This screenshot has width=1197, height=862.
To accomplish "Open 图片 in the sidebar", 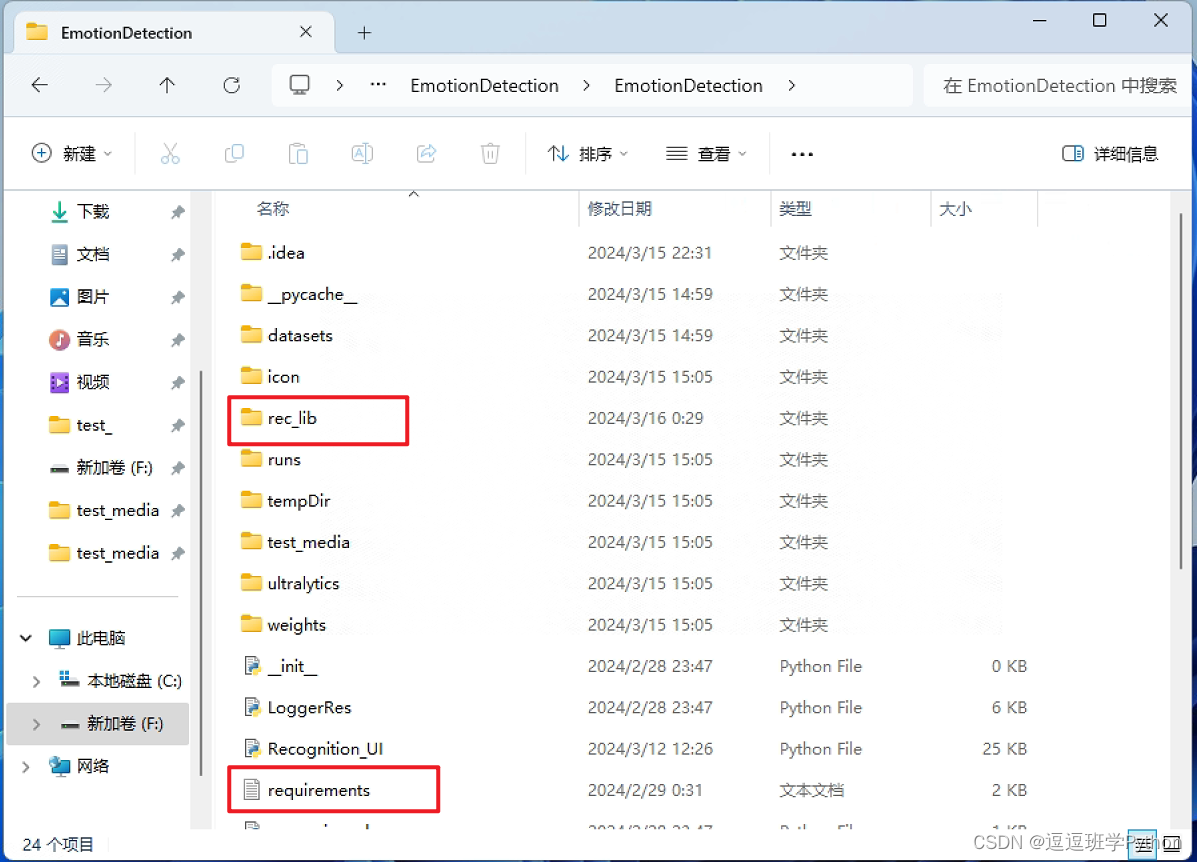I will [92, 297].
